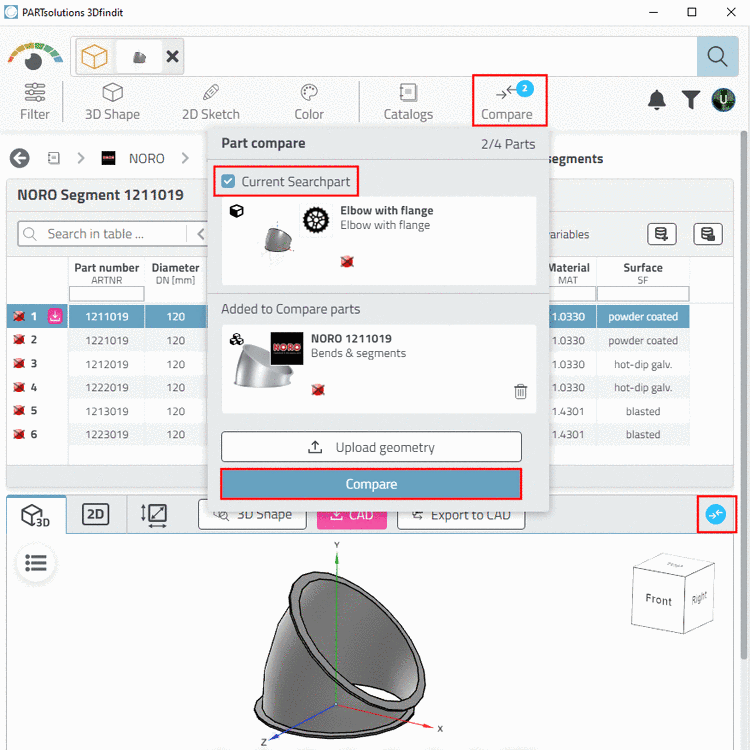Open the list menu in 3D viewer

coord(36,563)
